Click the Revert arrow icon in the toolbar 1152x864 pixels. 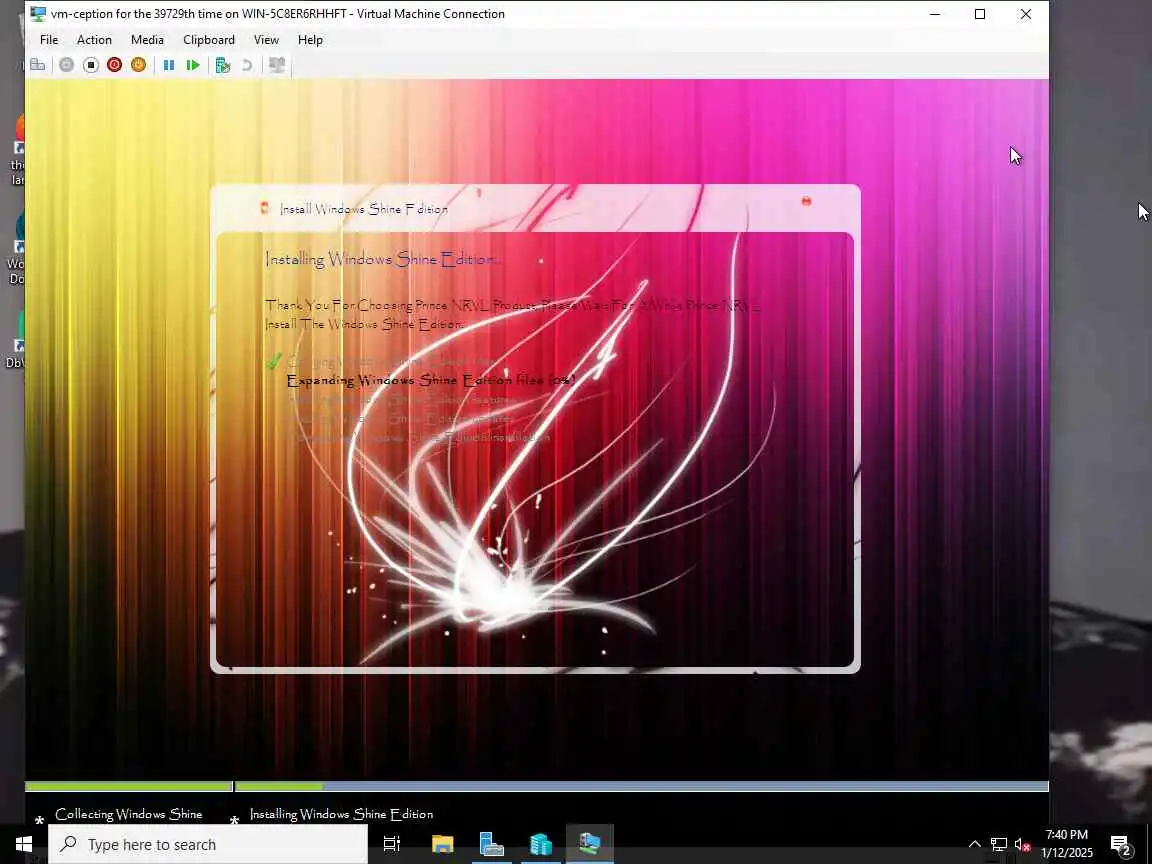[248, 65]
